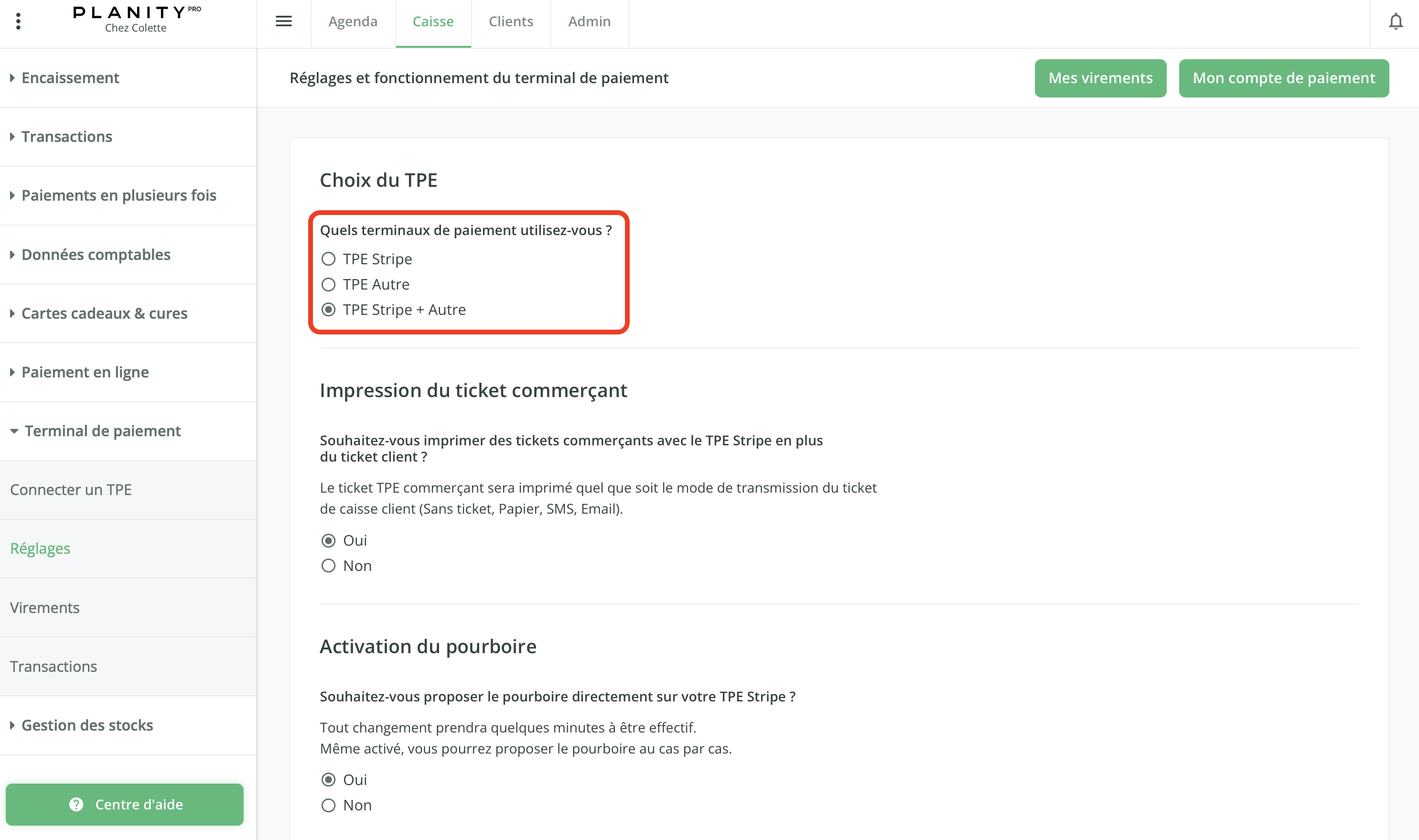Screen dimensions: 1419x840
Task: Open the Clients tab
Action: pos(511,22)
